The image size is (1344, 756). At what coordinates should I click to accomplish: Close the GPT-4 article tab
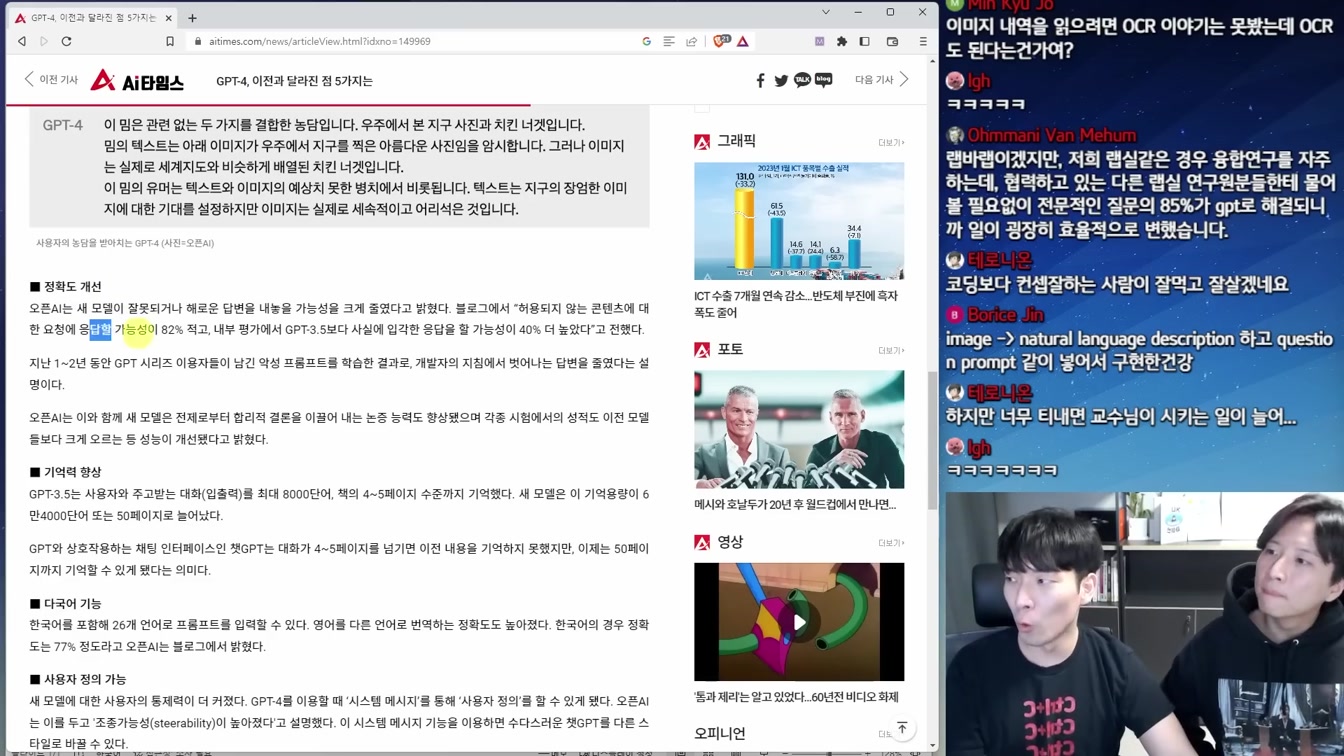[169, 18]
